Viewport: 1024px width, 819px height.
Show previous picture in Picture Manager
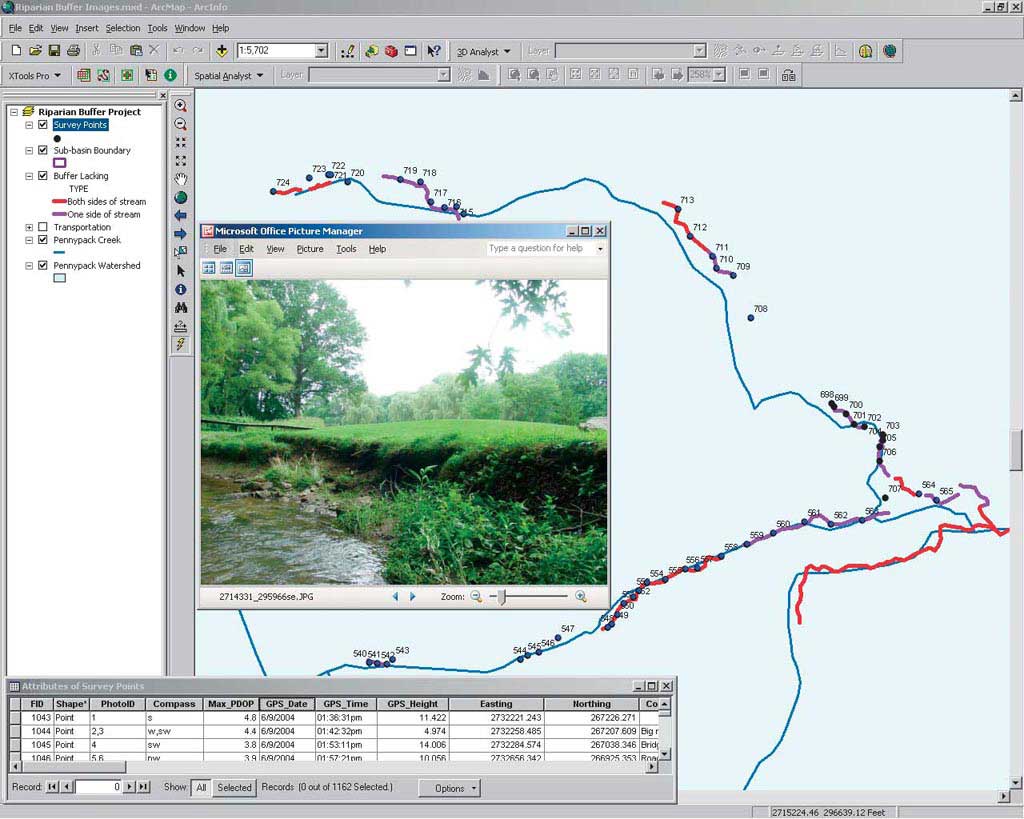395,596
